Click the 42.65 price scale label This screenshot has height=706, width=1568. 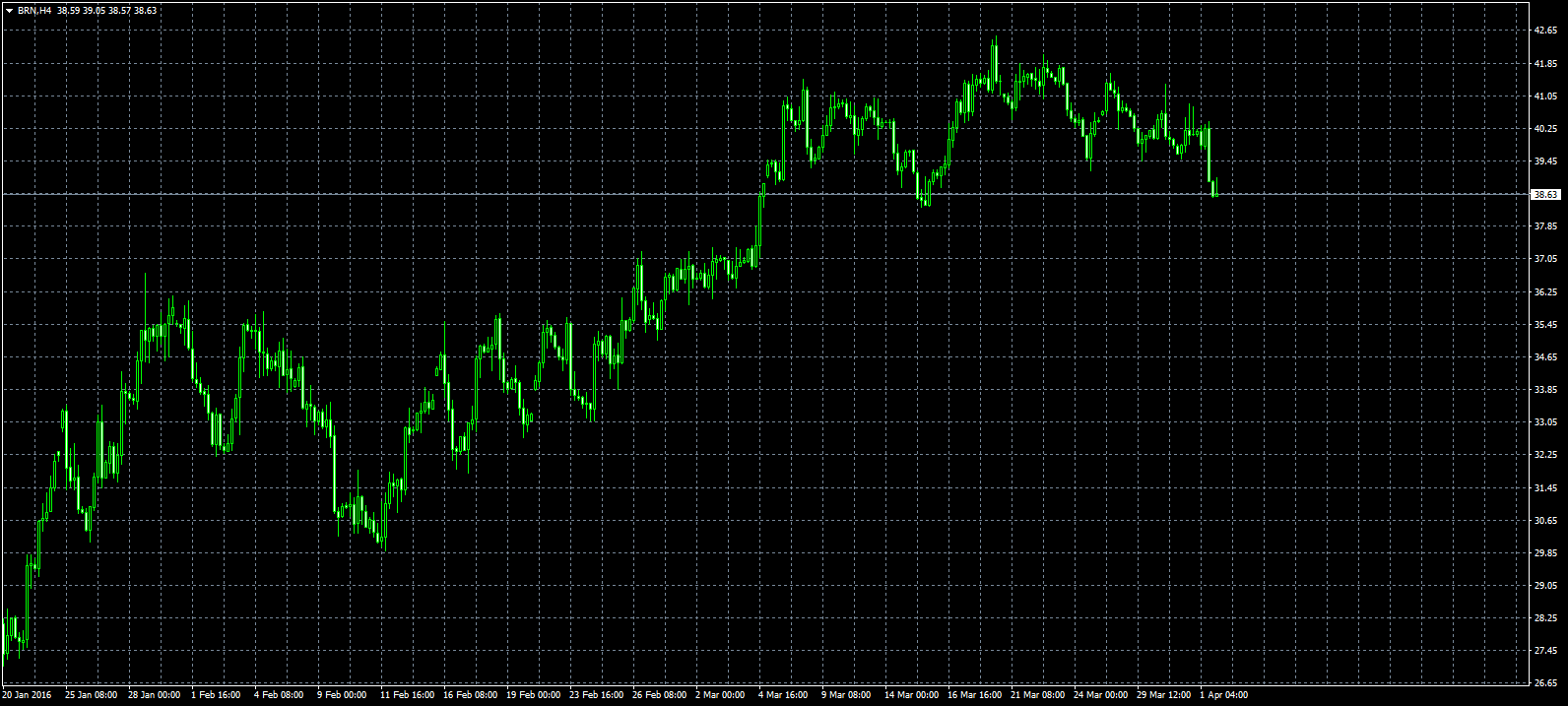[1545, 31]
